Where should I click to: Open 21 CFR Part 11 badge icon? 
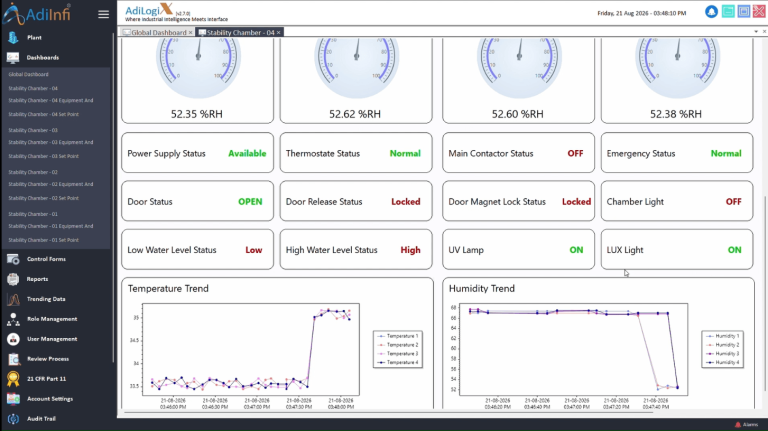13,379
